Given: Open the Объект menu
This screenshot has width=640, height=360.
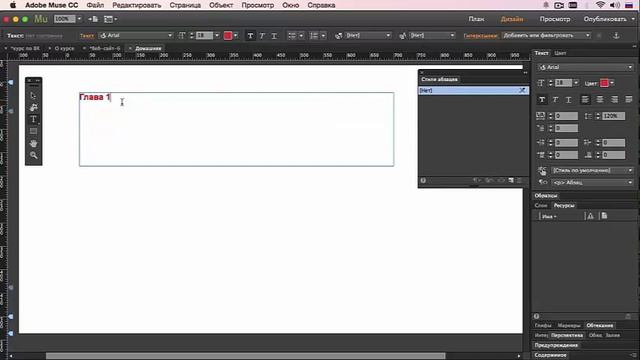Looking at the screenshot, I should 221,5.
